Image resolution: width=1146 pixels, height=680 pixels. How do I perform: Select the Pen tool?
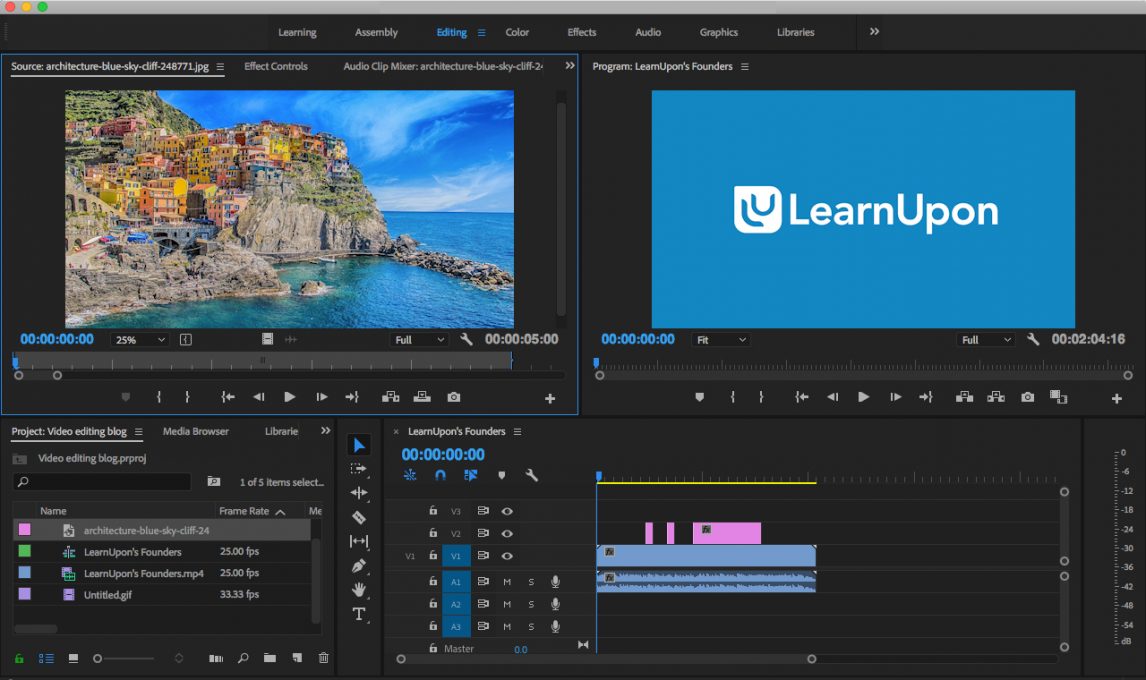(359, 565)
